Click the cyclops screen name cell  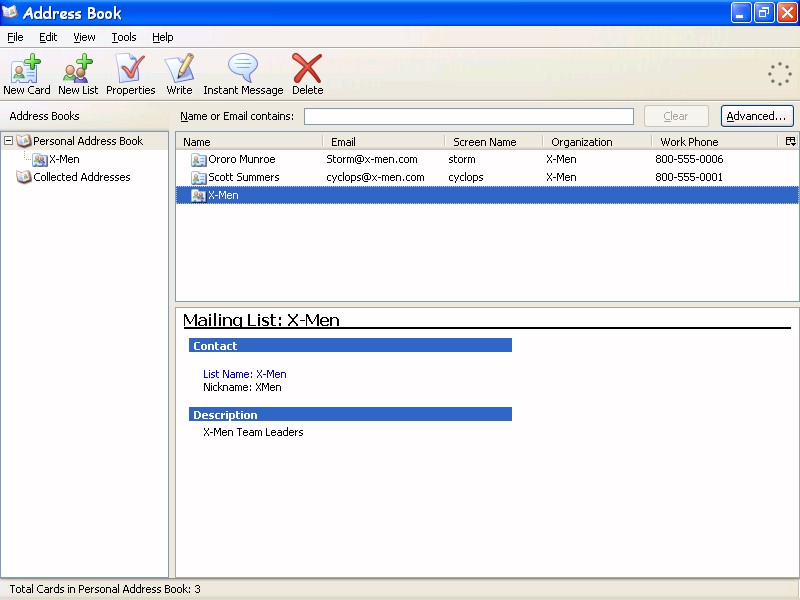[466, 177]
